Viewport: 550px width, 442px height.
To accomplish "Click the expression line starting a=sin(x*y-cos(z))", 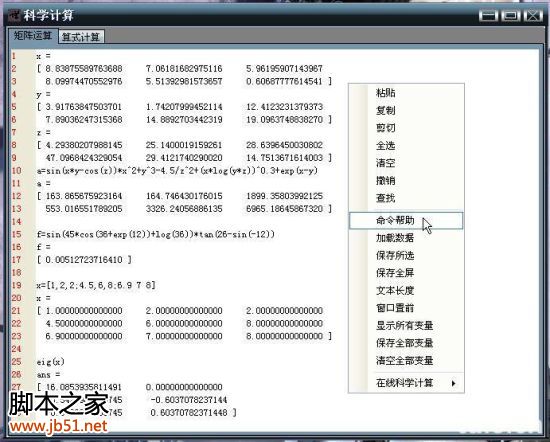I will coord(177,171).
